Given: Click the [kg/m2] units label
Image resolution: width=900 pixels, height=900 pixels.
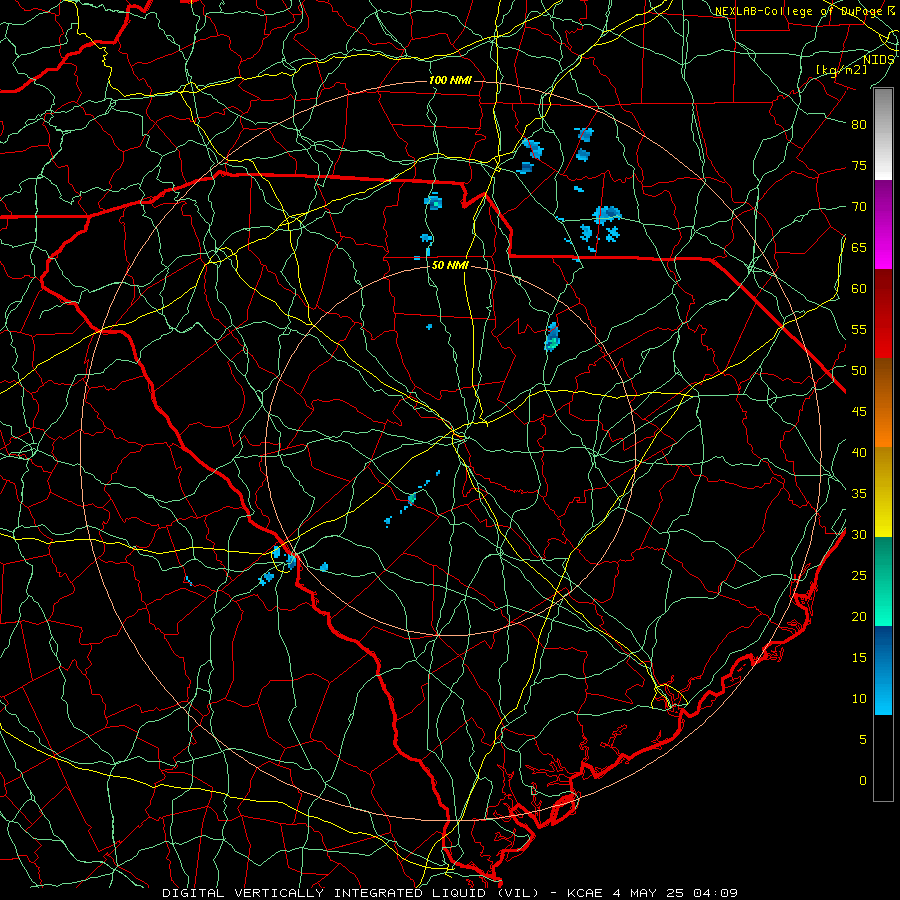Looking at the screenshot, I should (841, 69).
